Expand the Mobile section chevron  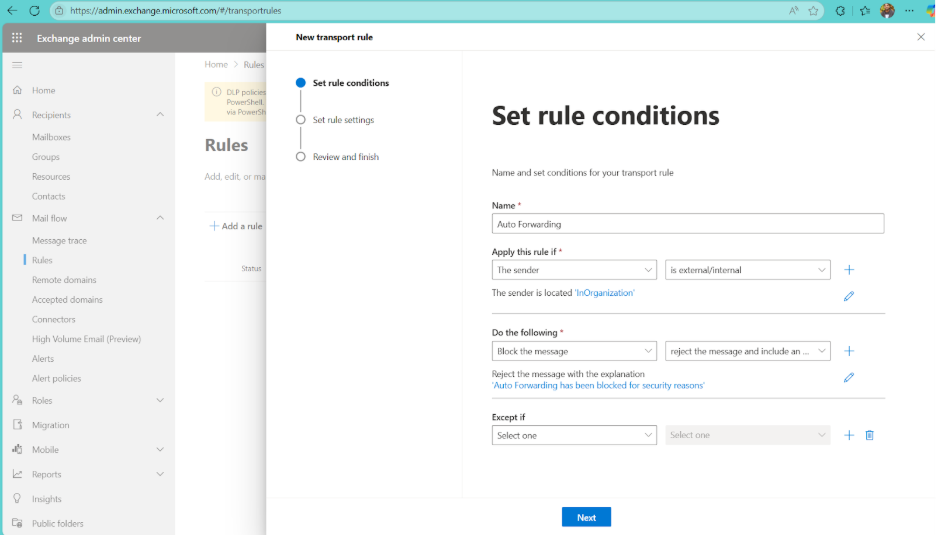[160, 449]
